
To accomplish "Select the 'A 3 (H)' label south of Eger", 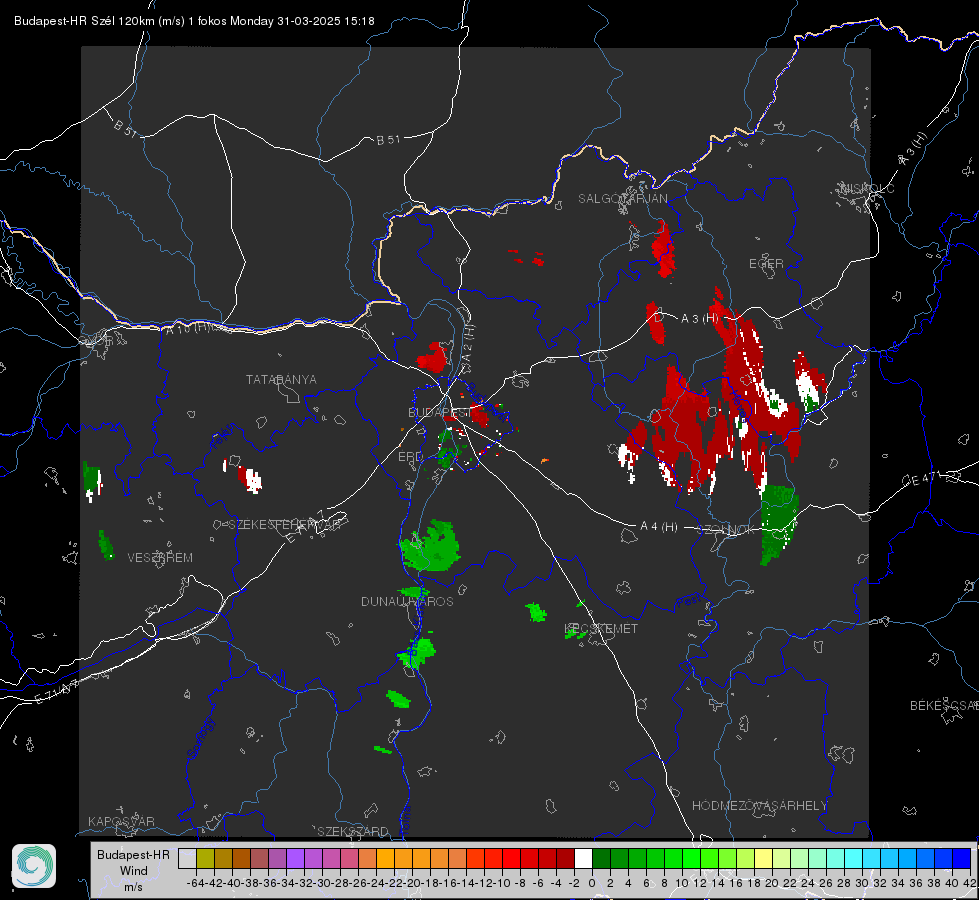I will click(x=699, y=319).
